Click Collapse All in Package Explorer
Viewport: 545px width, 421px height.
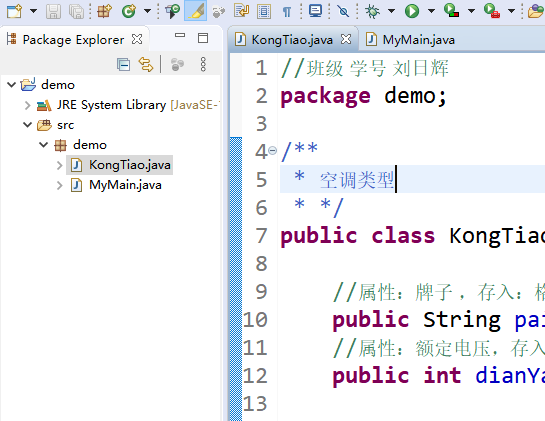click(x=123, y=64)
